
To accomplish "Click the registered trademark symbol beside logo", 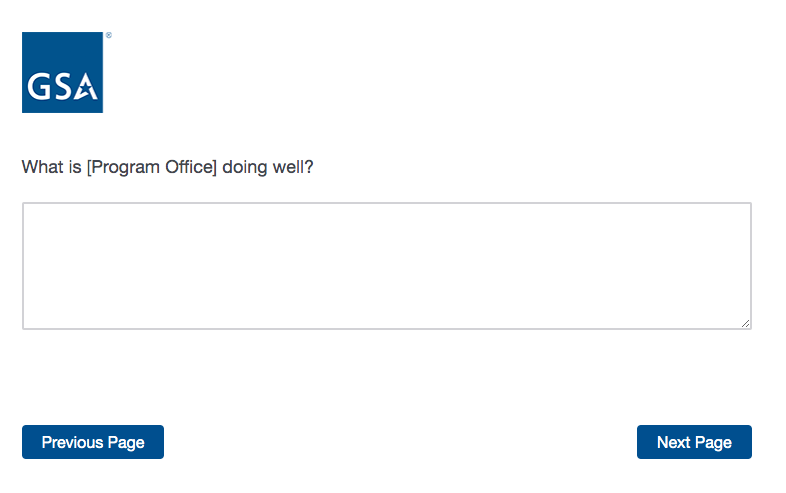I will coord(108,36).
